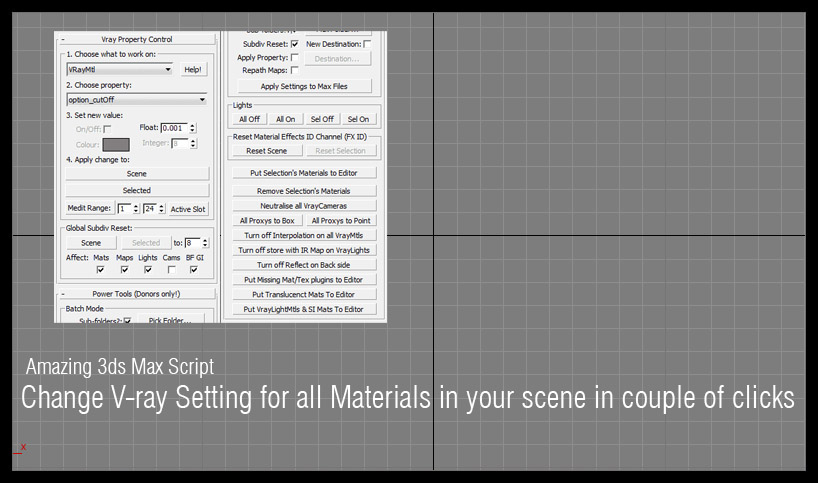Click Scene under Global Subdiv Reset

click(91, 243)
